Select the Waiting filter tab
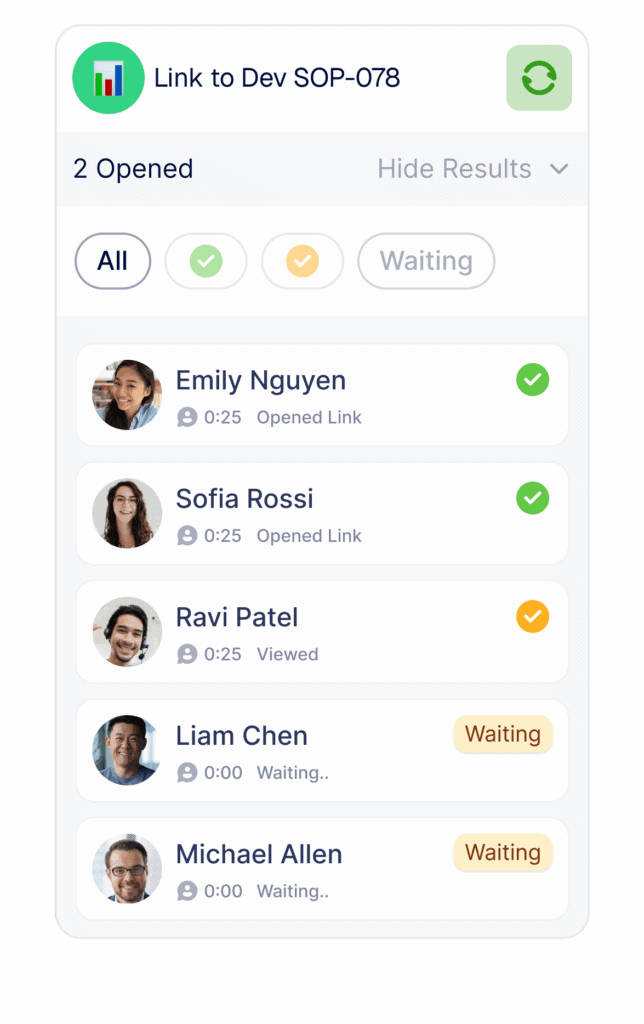This screenshot has height=1024, width=644. 426,261
